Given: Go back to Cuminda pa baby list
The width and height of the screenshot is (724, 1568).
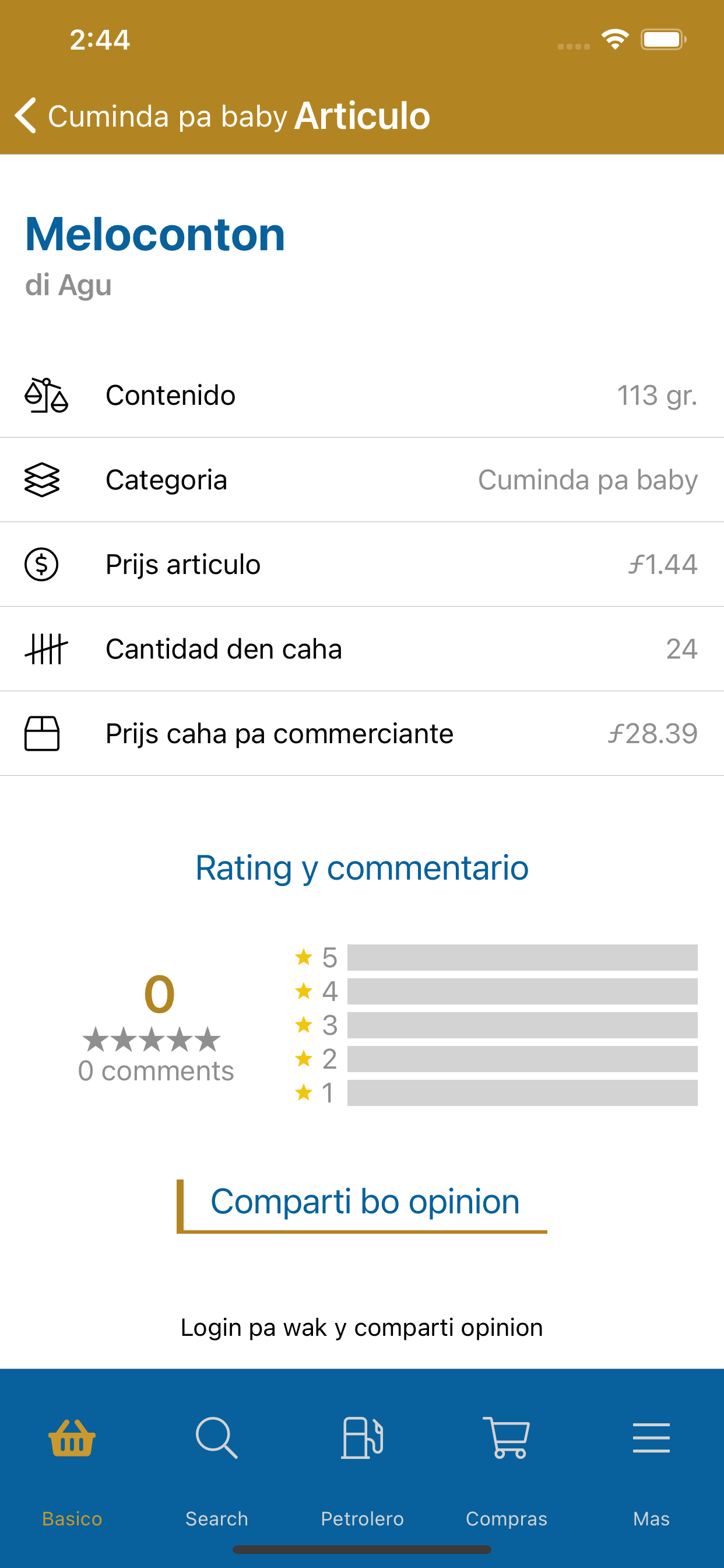Looking at the screenshot, I should [151, 116].
